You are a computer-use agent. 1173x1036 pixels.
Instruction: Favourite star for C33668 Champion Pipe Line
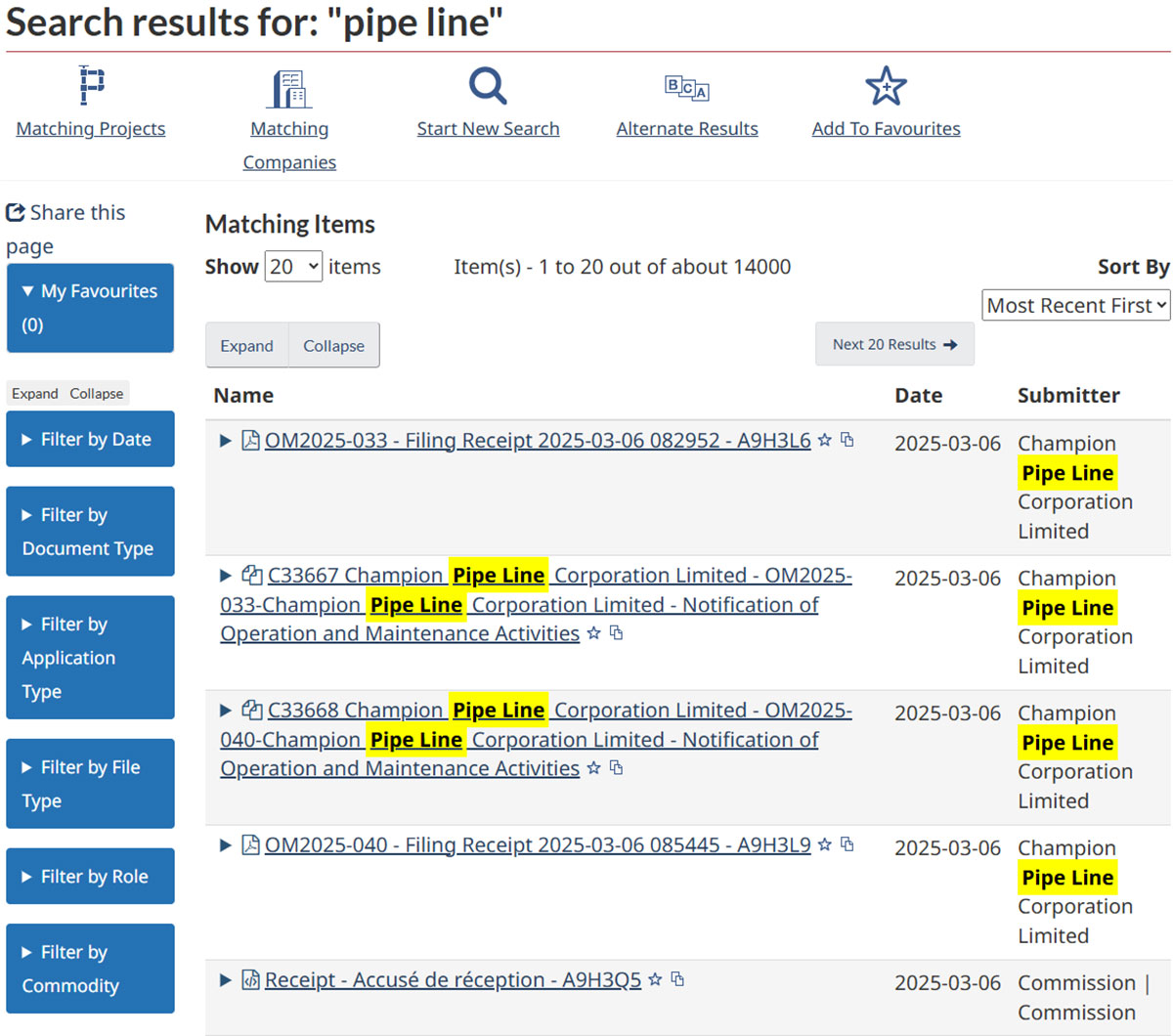pos(593,768)
